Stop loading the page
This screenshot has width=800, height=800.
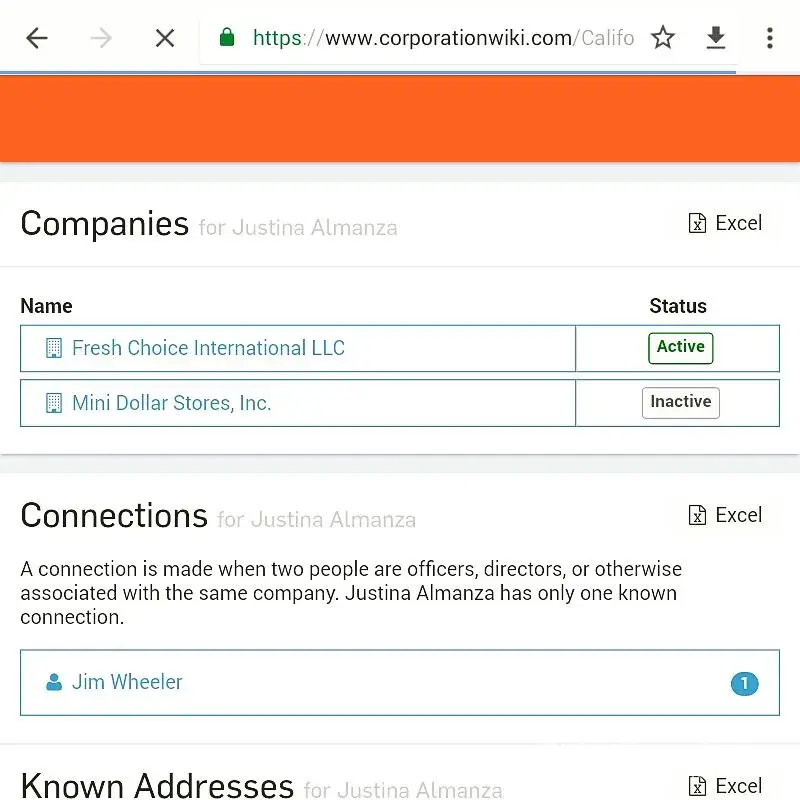[x=165, y=38]
